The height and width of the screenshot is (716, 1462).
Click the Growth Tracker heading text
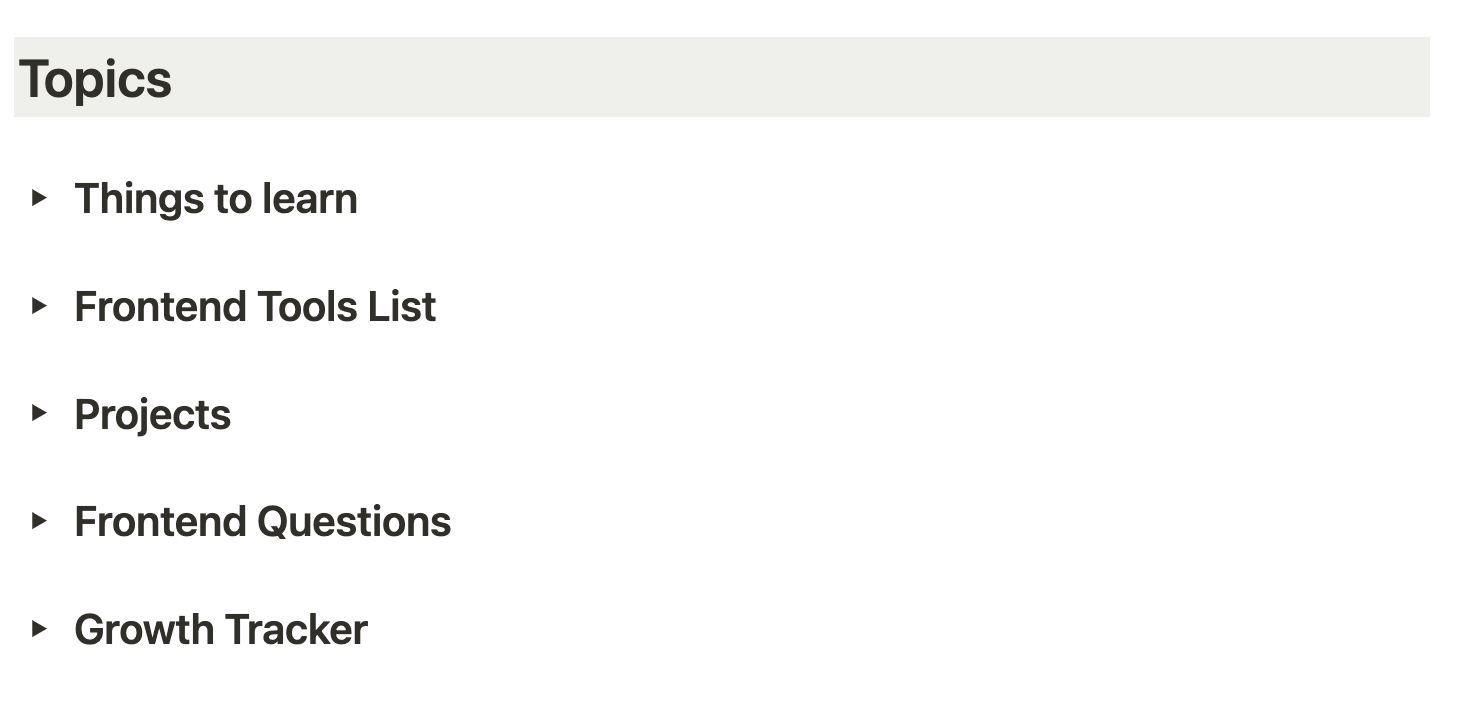(221, 630)
